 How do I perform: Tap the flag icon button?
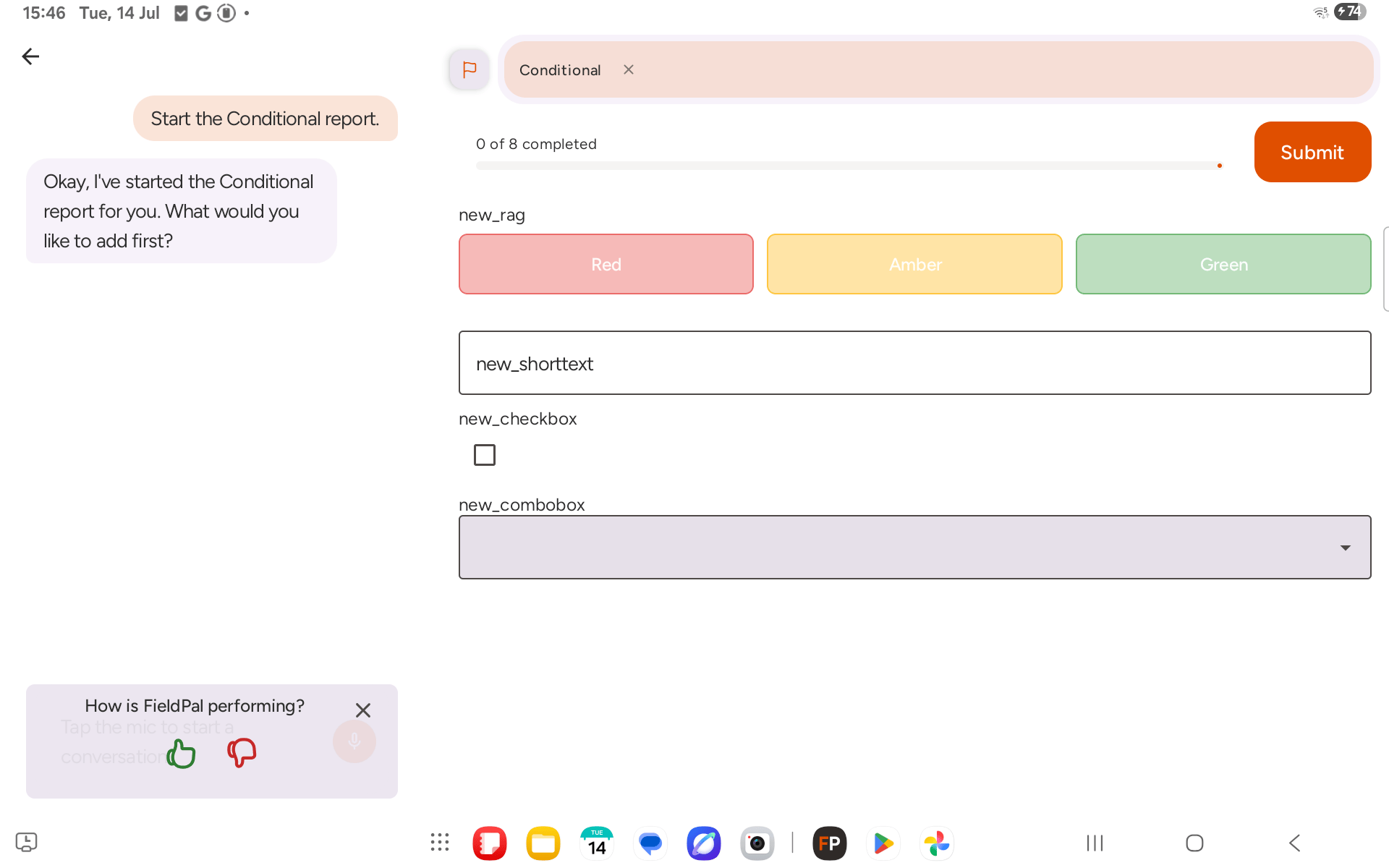click(469, 69)
